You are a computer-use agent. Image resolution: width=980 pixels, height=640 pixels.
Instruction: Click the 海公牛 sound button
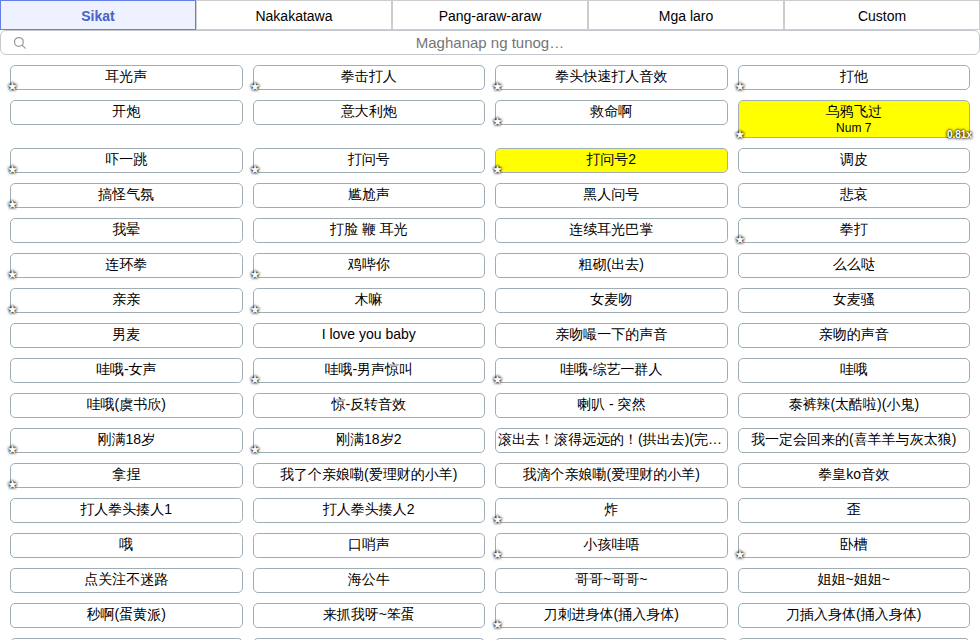(369, 580)
